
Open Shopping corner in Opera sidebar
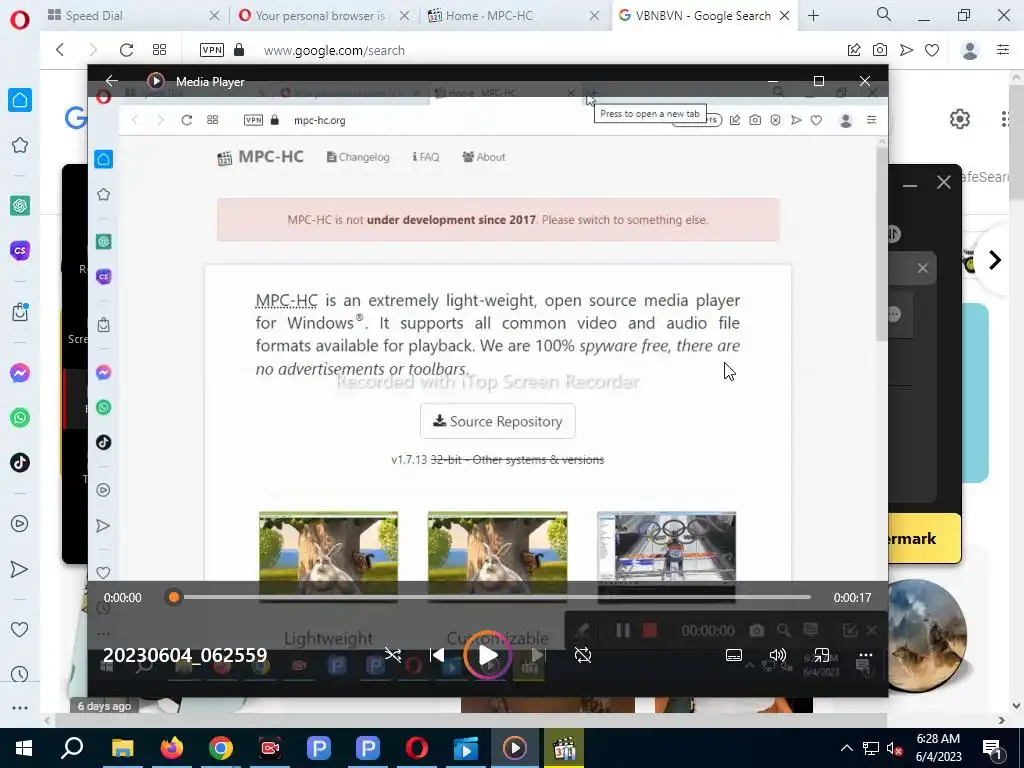point(20,312)
